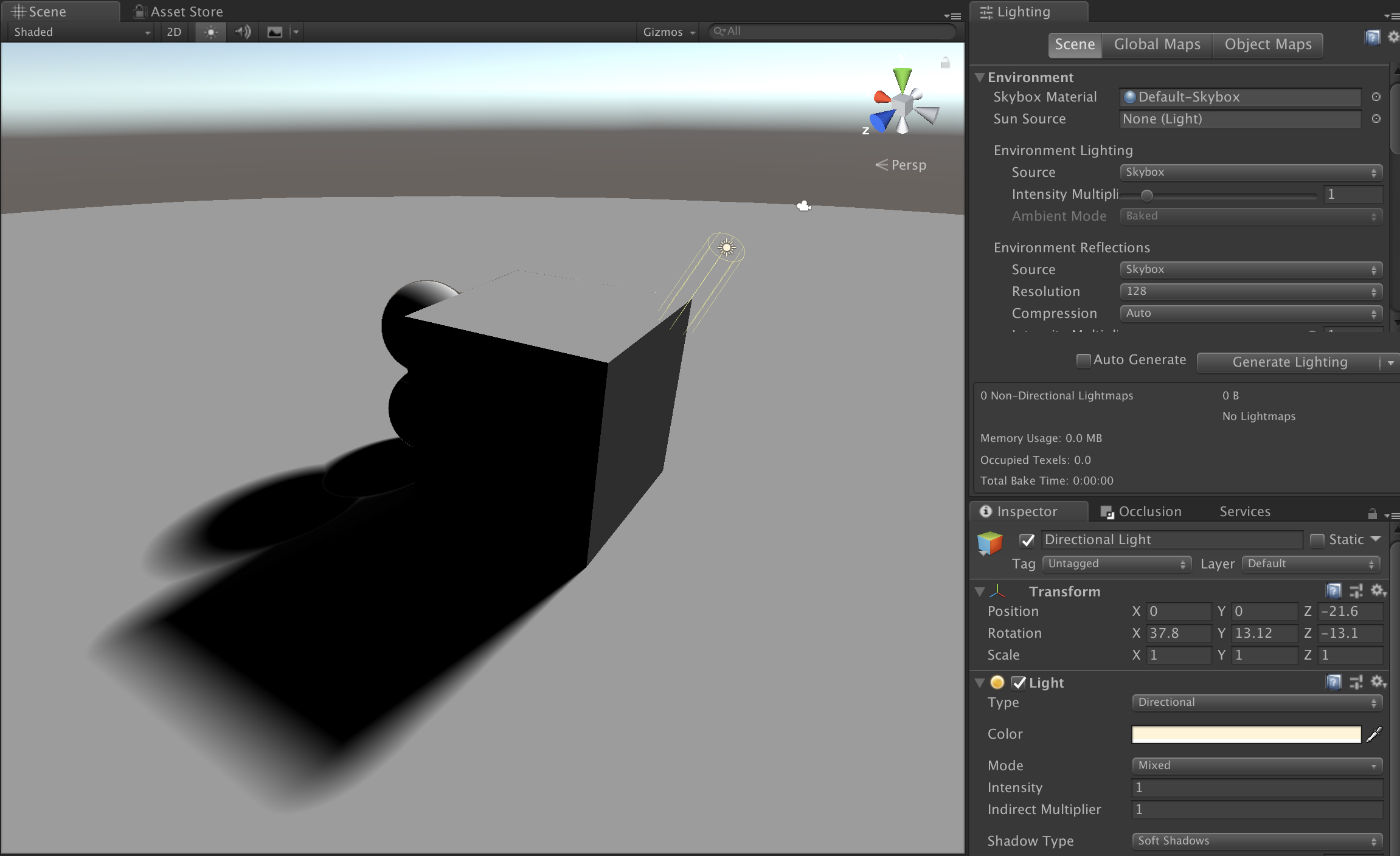Switch to Global Maps tab
Image resolution: width=1400 pixels, height=856 pixels.
pos(1157,44)
